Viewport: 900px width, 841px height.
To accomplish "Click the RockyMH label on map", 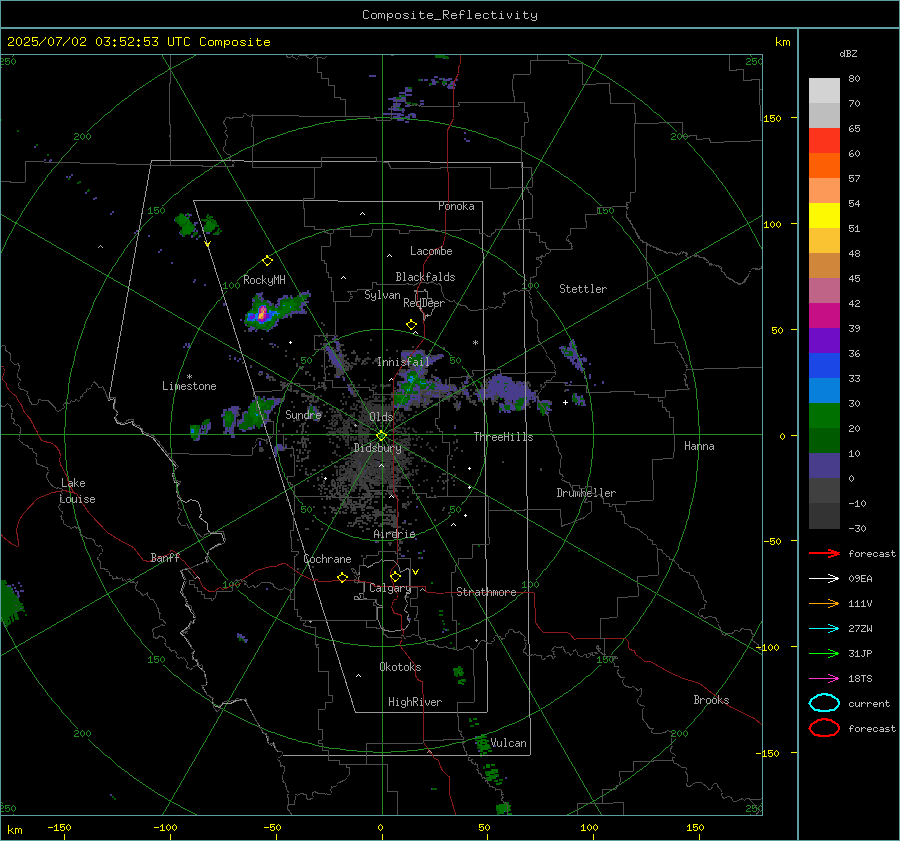I will point(264,280).
